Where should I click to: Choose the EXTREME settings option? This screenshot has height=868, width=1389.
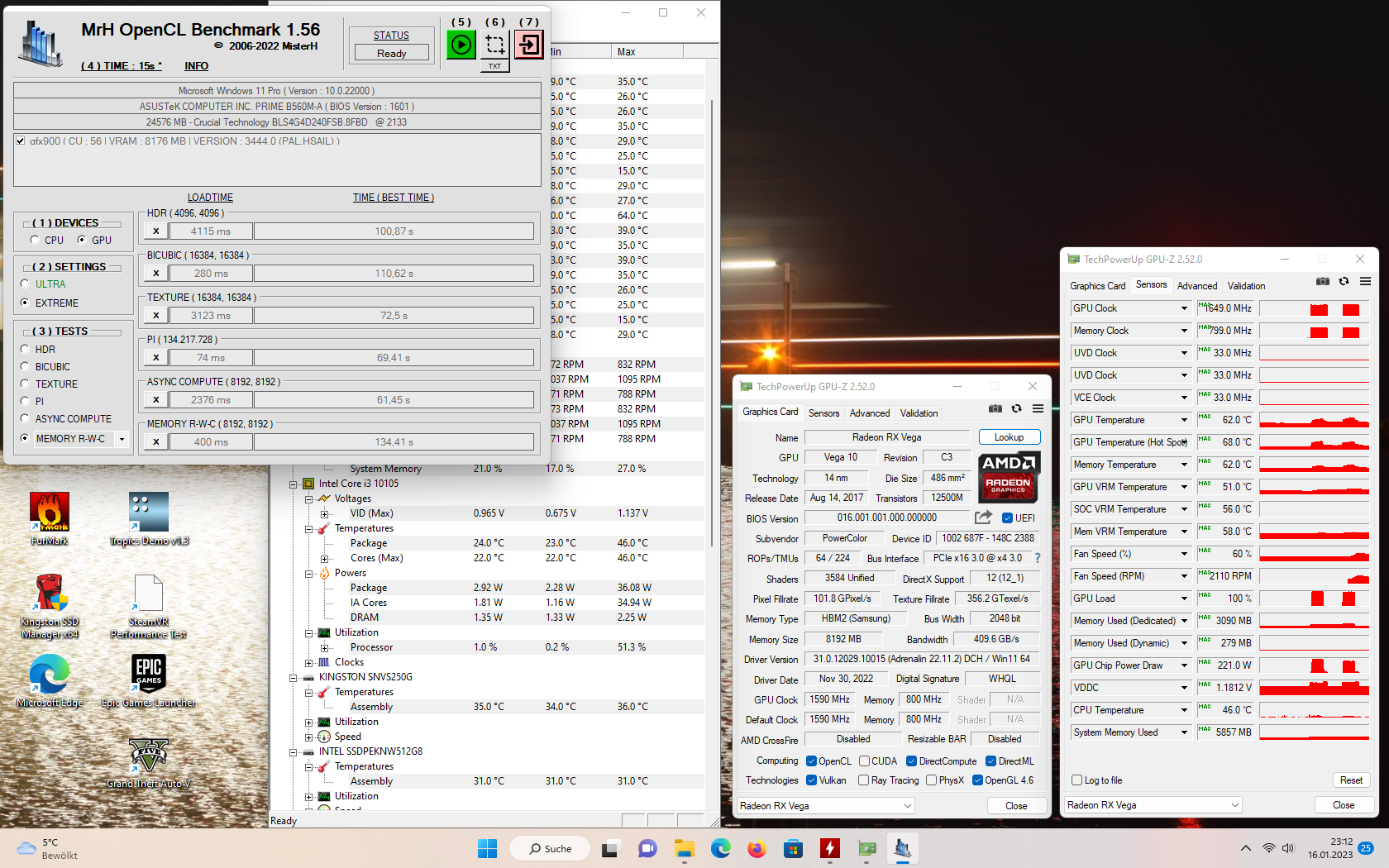(25, 303)
